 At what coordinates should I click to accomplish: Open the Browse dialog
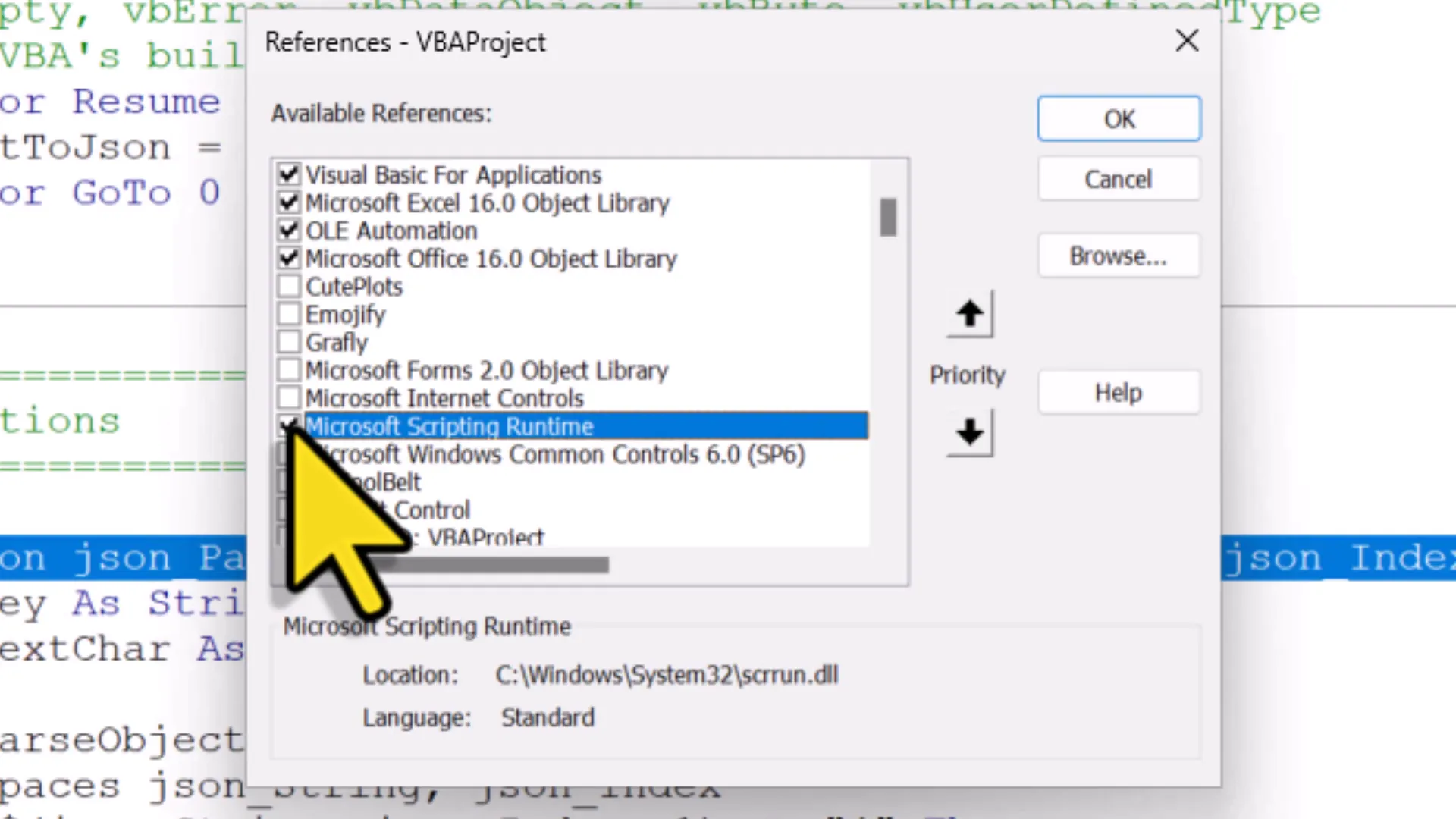pyautogui.click(x=1118, y=256)
